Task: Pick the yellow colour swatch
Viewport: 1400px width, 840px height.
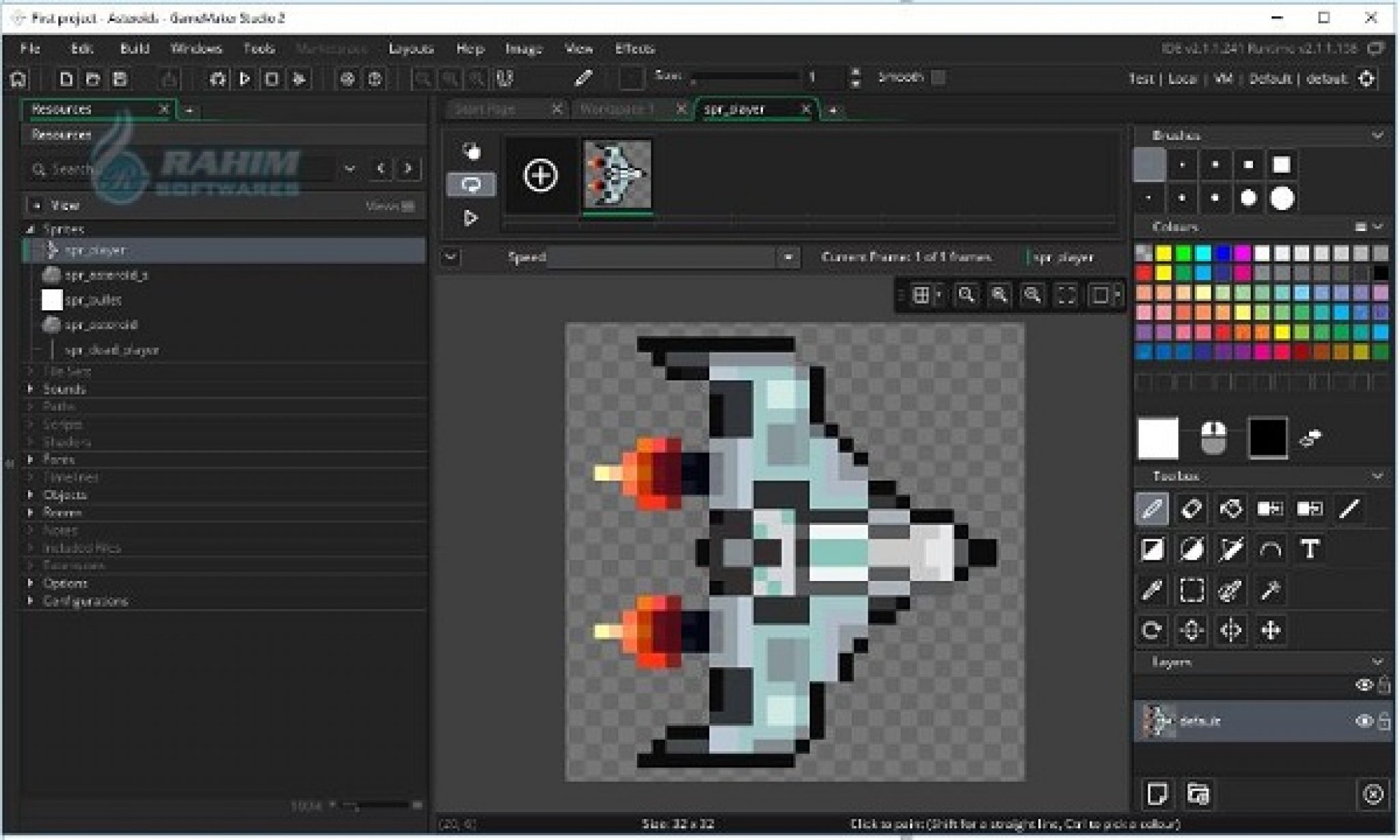Action: point(1163,254)
